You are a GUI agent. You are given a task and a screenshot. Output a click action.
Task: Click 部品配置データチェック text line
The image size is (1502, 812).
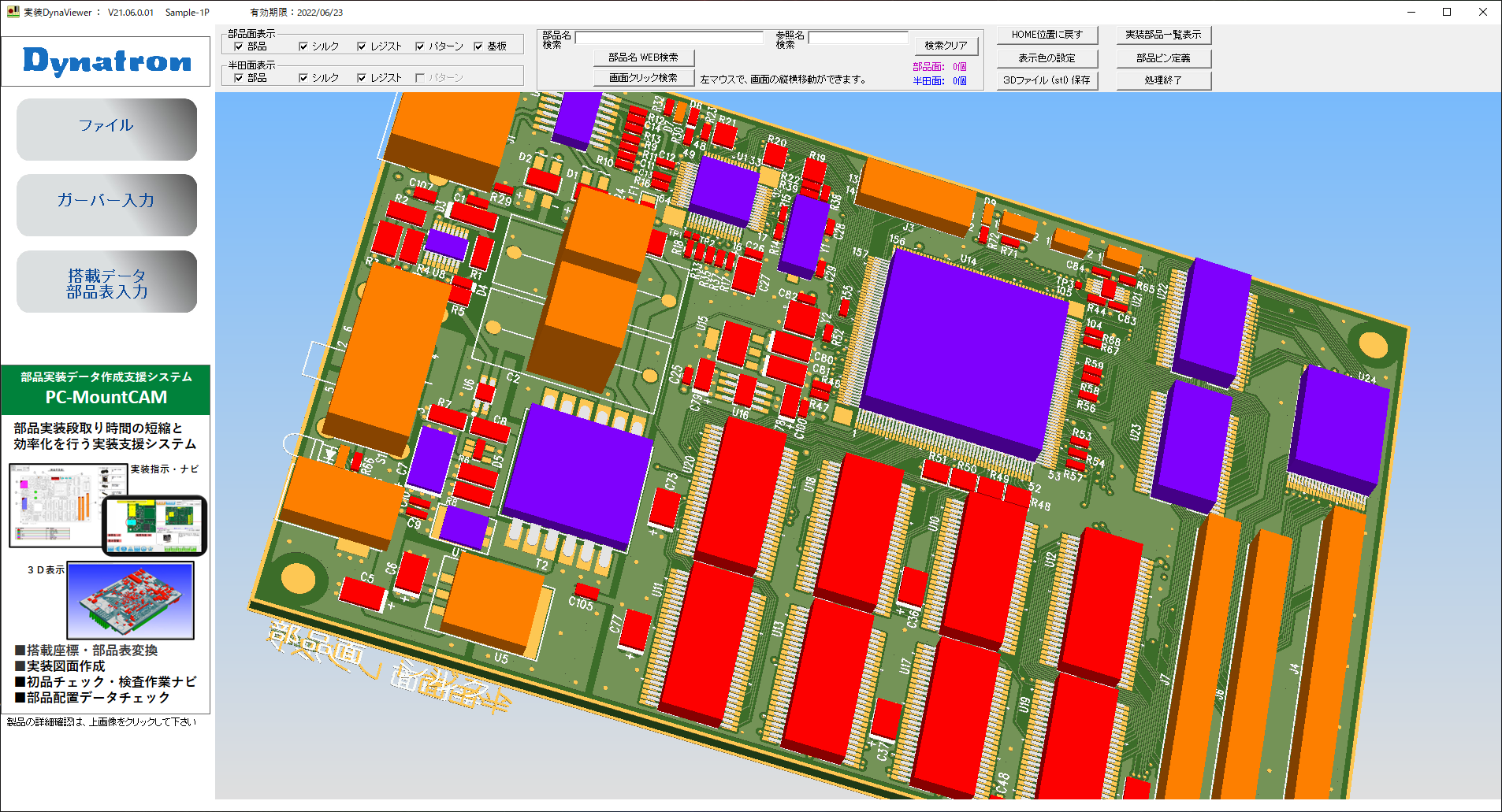pyautogui.click(x=93, y=698)
